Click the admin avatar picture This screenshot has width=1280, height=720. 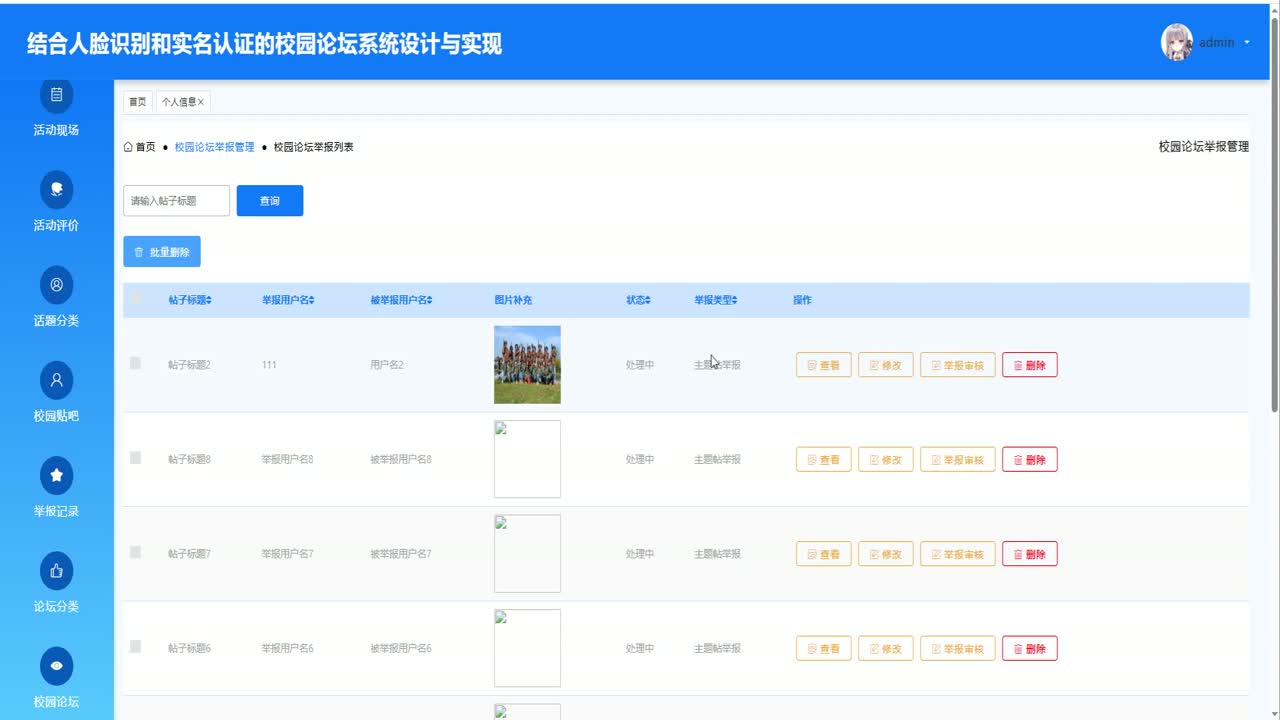pyautogui.click(x=1176, y=42)
